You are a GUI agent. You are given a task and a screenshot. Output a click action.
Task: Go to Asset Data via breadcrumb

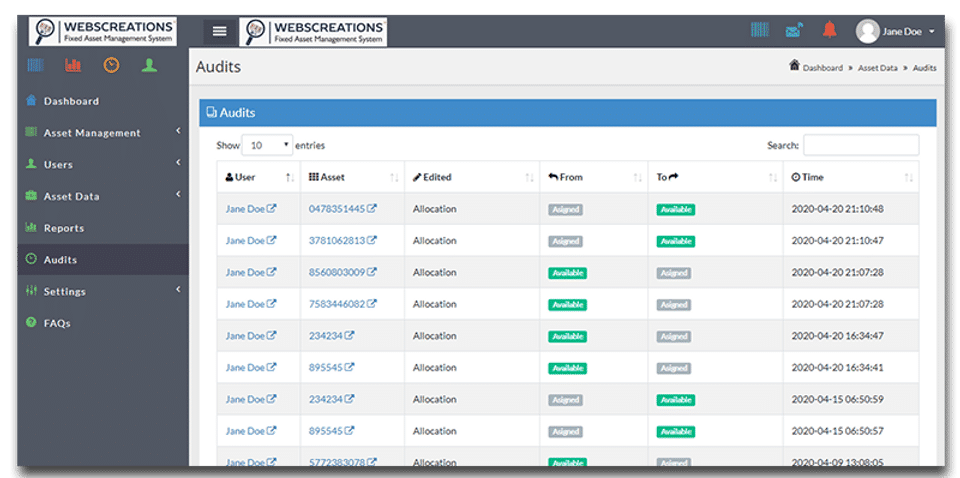point(877,68)
